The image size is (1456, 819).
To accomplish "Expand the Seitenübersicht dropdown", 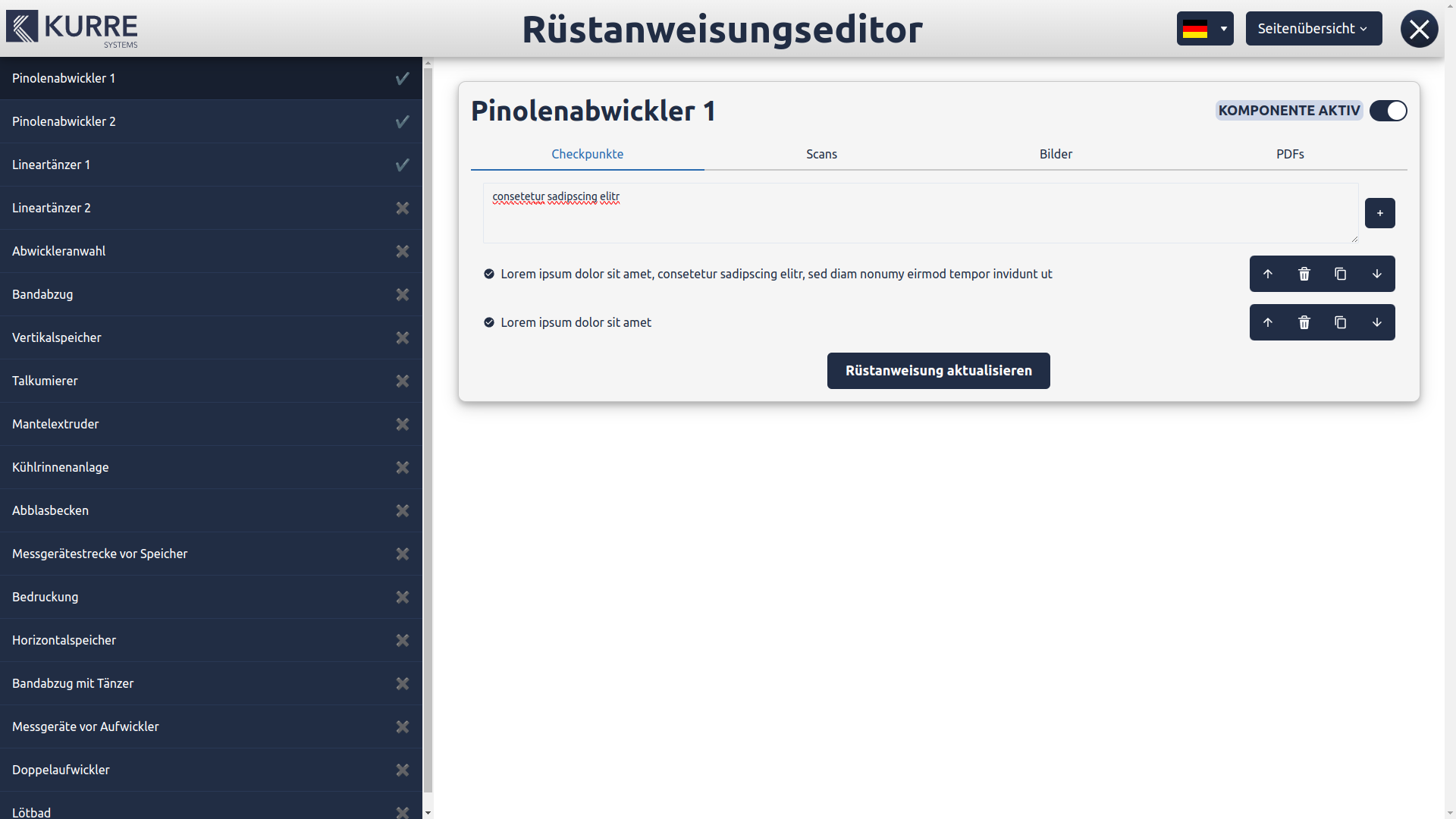I will [x=1313, y=28].
